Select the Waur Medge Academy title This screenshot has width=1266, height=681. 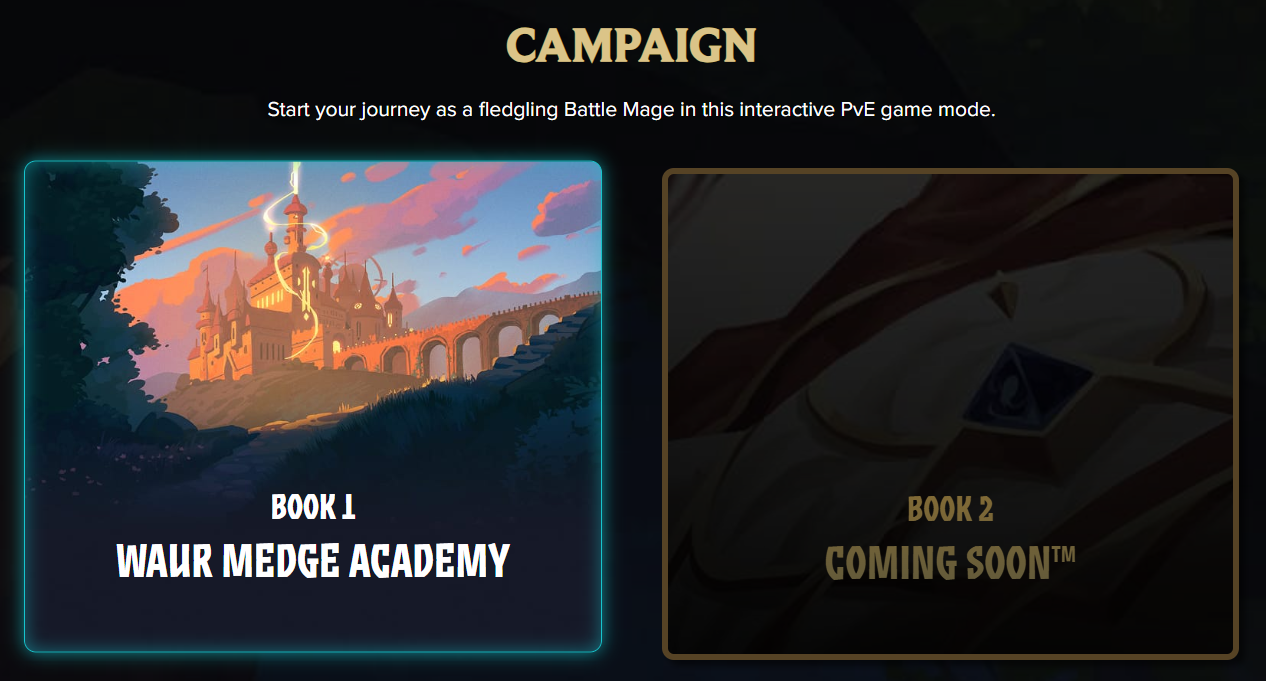[x=313, y=562]
